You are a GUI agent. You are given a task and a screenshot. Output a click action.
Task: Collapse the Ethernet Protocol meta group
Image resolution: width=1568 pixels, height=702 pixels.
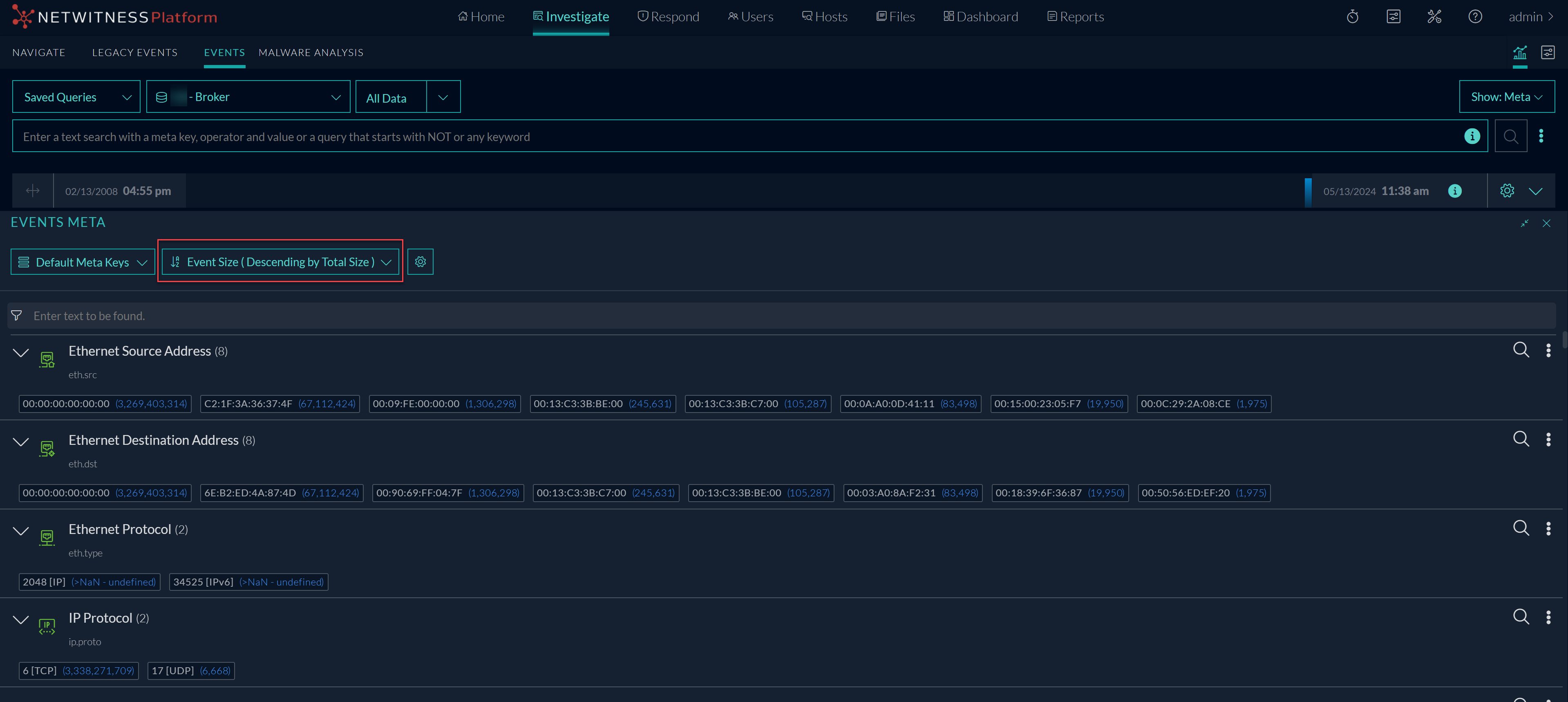tap(21, 531)
